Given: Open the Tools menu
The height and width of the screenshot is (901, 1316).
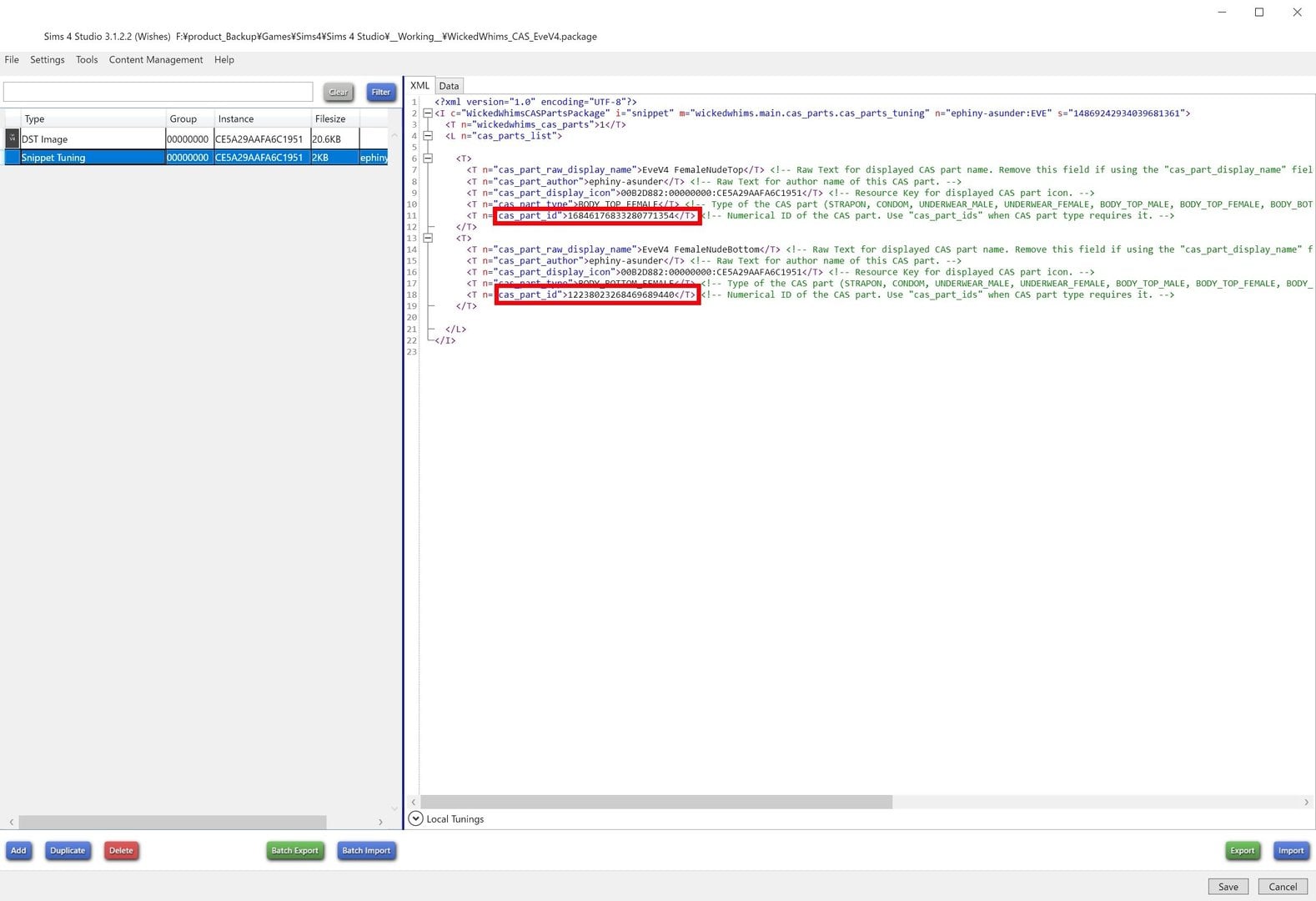Looking at the screenshot, I should pos(87,60).
